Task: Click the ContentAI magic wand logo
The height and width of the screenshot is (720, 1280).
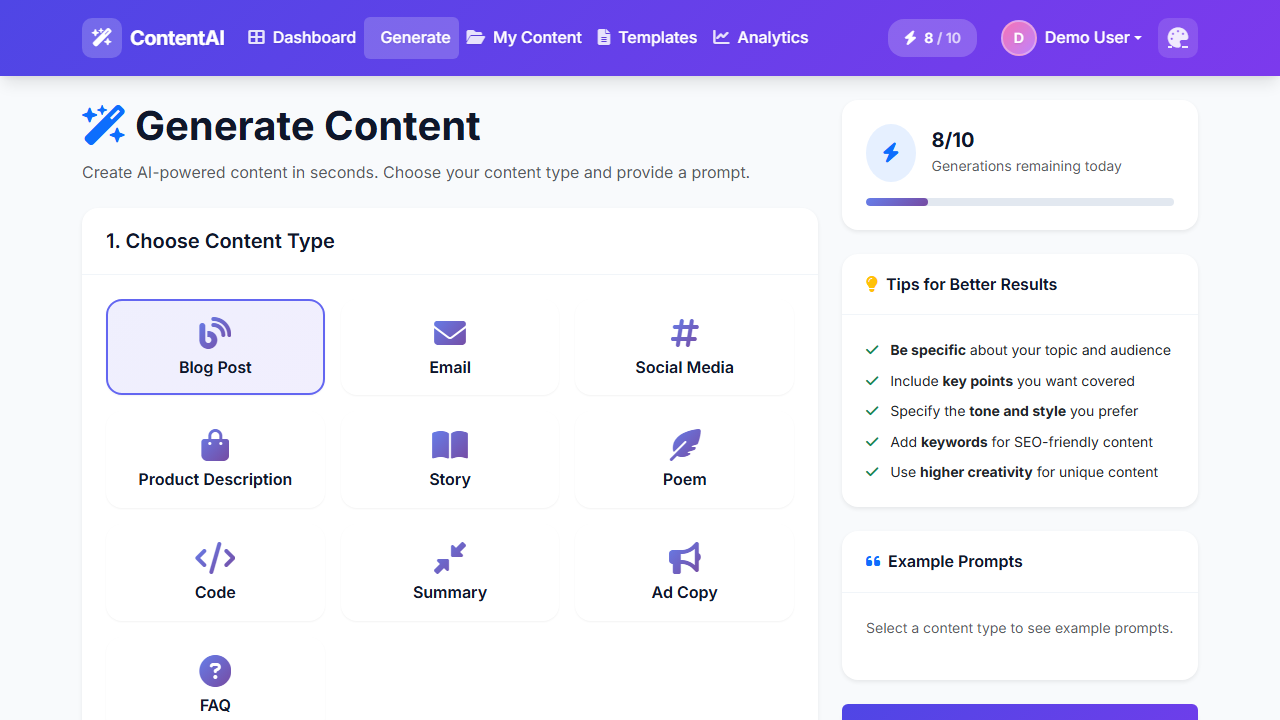Action: [102, 38]
